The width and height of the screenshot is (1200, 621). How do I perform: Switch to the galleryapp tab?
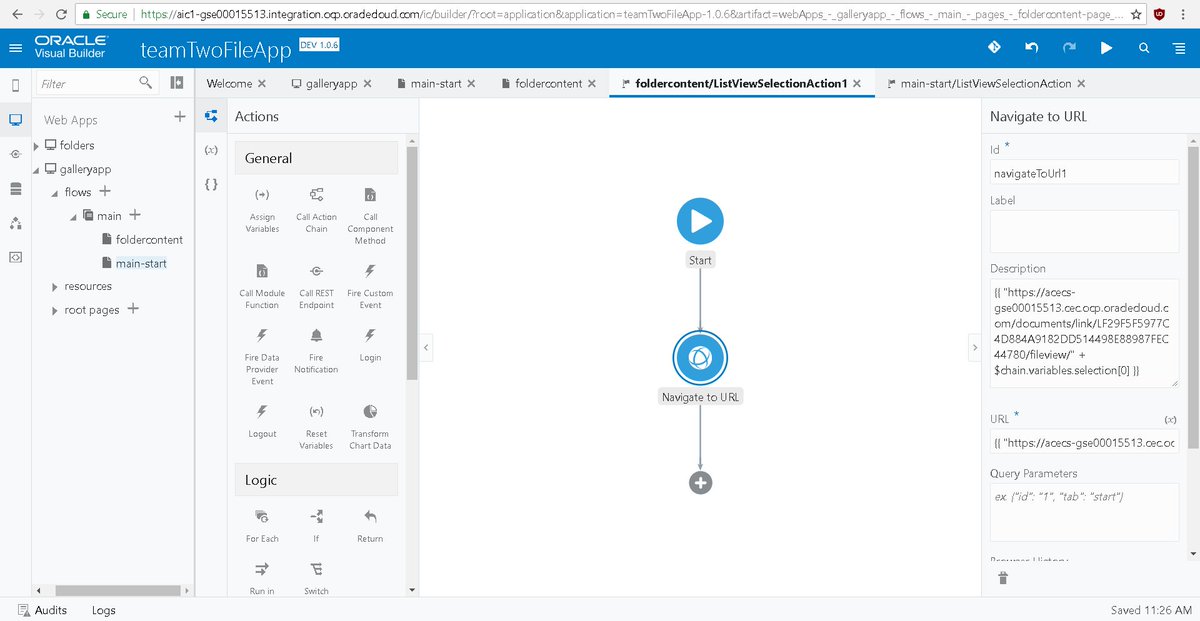331,84
